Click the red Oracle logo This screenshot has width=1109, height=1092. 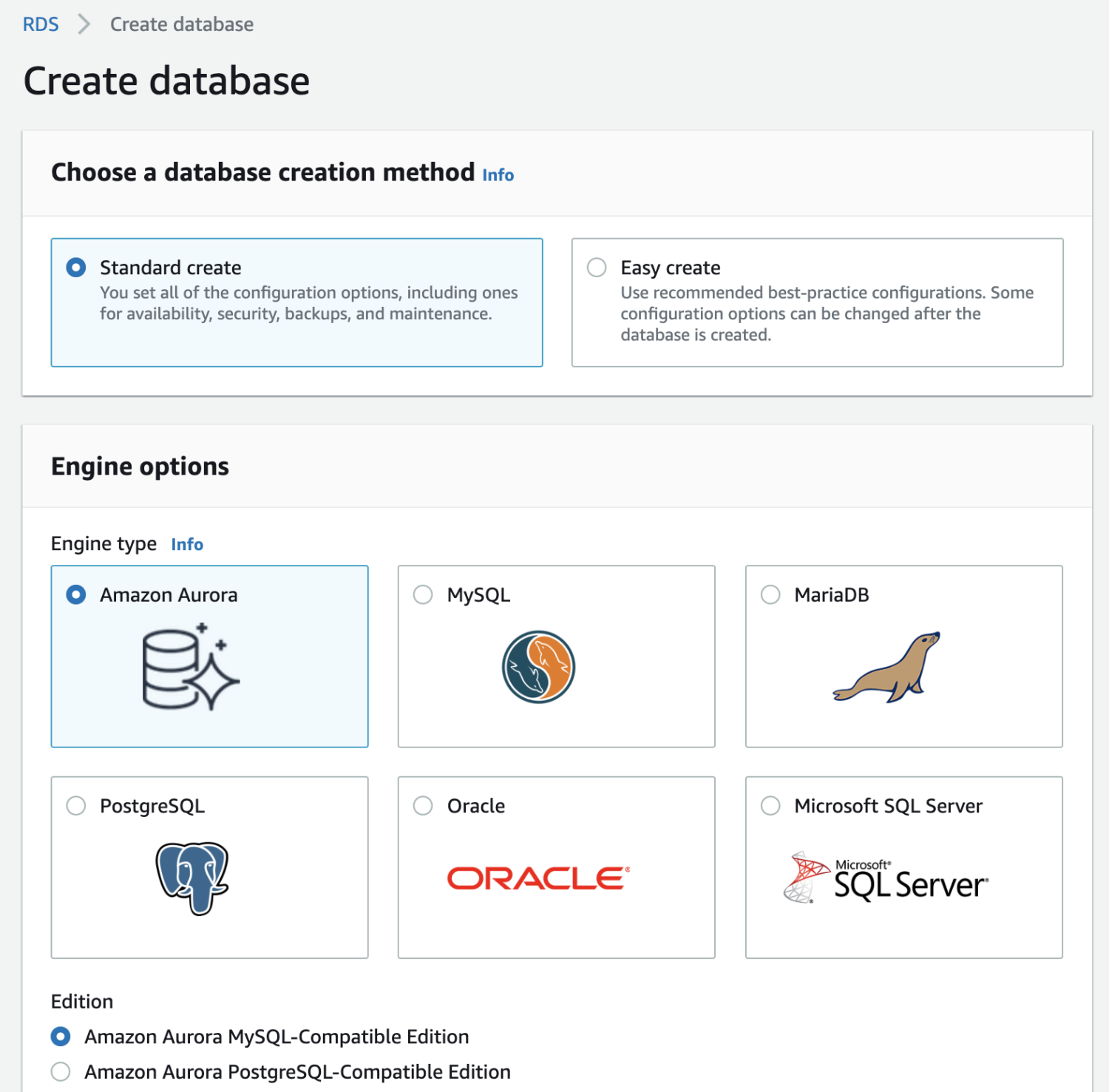pos(538,878)
